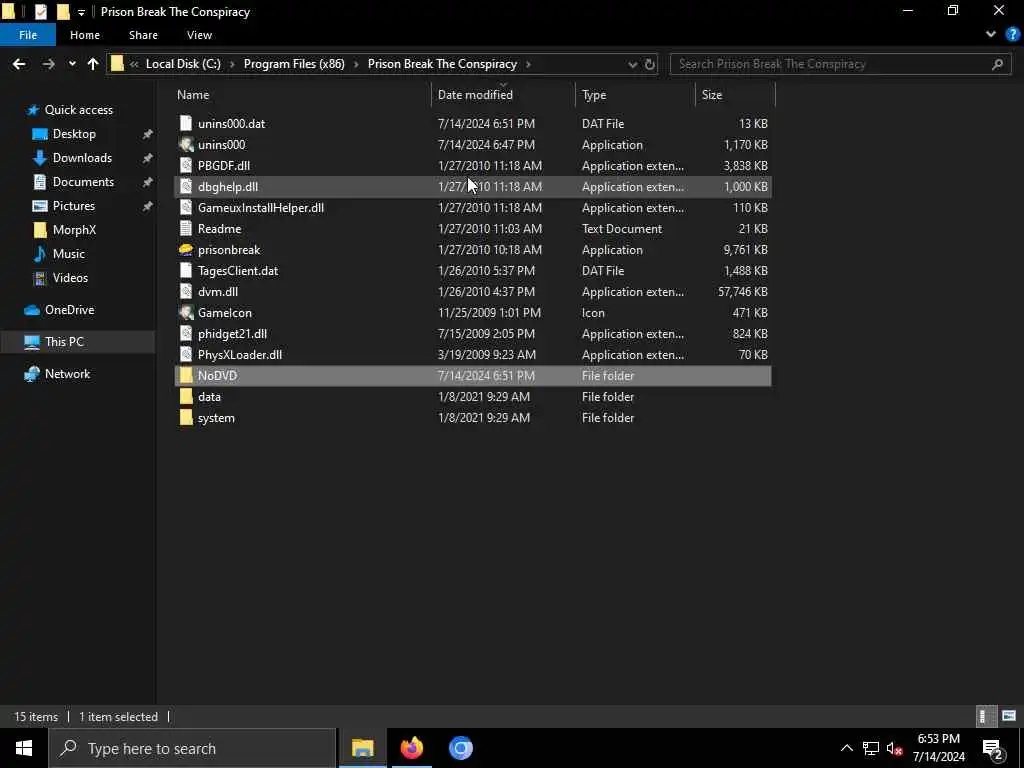Open Videos in navigation pane
Screen dimensions: 1024x768
[x=70, y=278]
